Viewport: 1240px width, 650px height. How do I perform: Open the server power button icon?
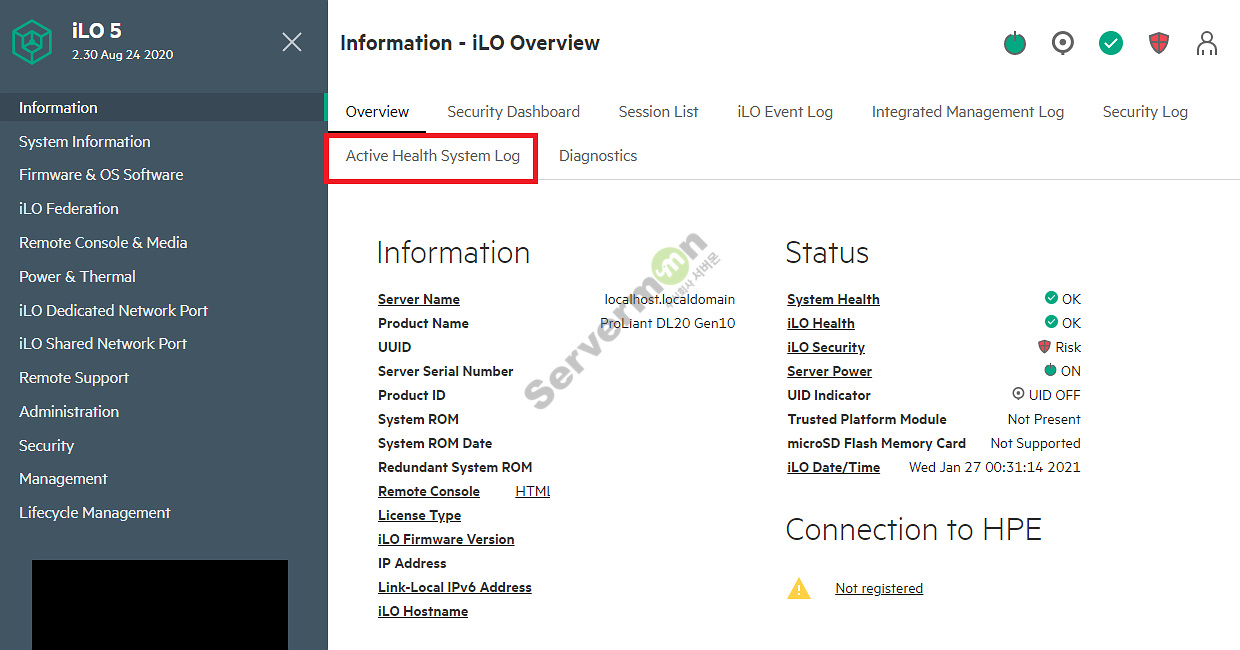1015,43
